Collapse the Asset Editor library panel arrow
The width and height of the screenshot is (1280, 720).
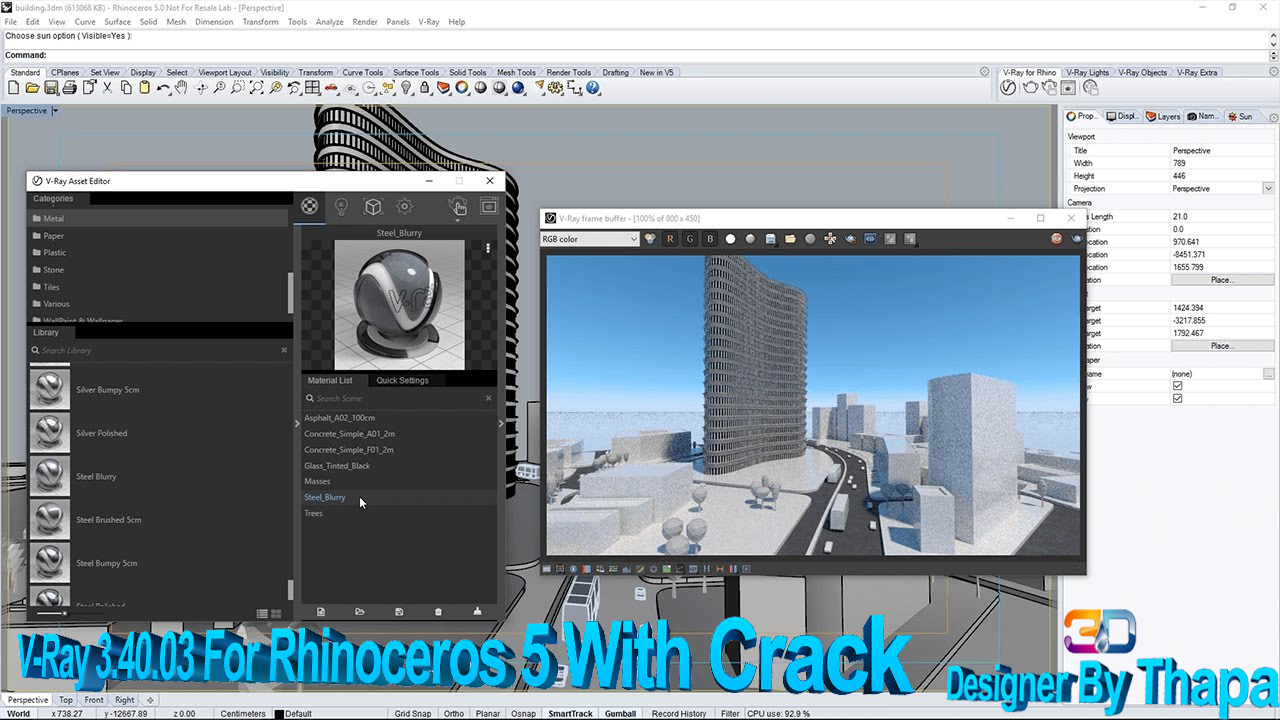click(x=296, y=423)
